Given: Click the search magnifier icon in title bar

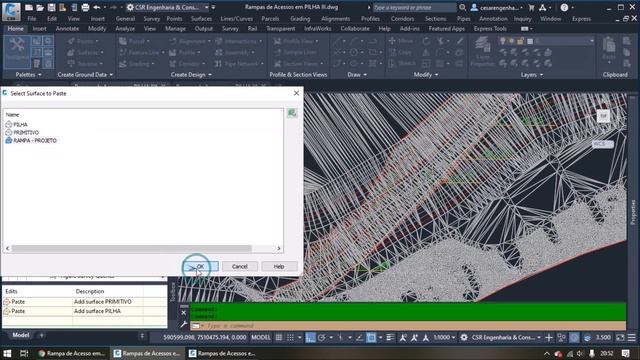Looking at the screenshot, I should 462,7.
